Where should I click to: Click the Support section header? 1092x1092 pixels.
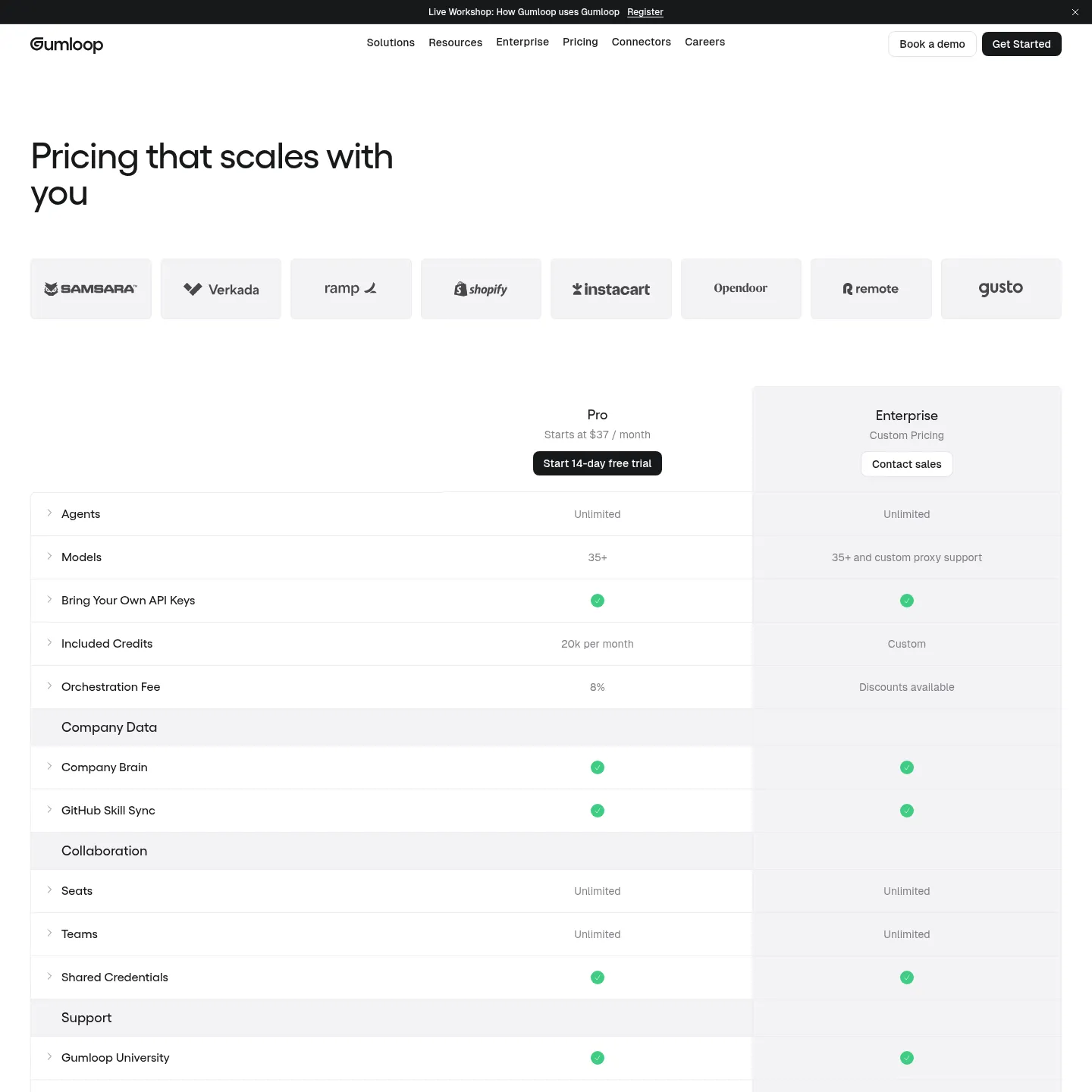(x=86, y=1018)
